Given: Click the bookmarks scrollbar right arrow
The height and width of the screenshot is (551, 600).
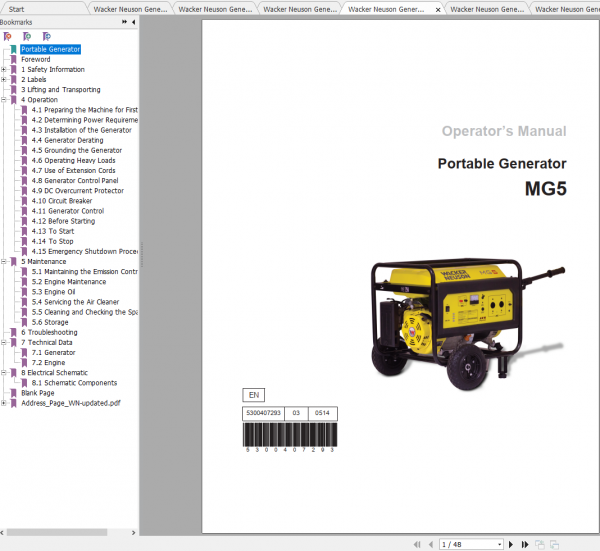Looking at the screenshot, I should (x=133, y=532).
